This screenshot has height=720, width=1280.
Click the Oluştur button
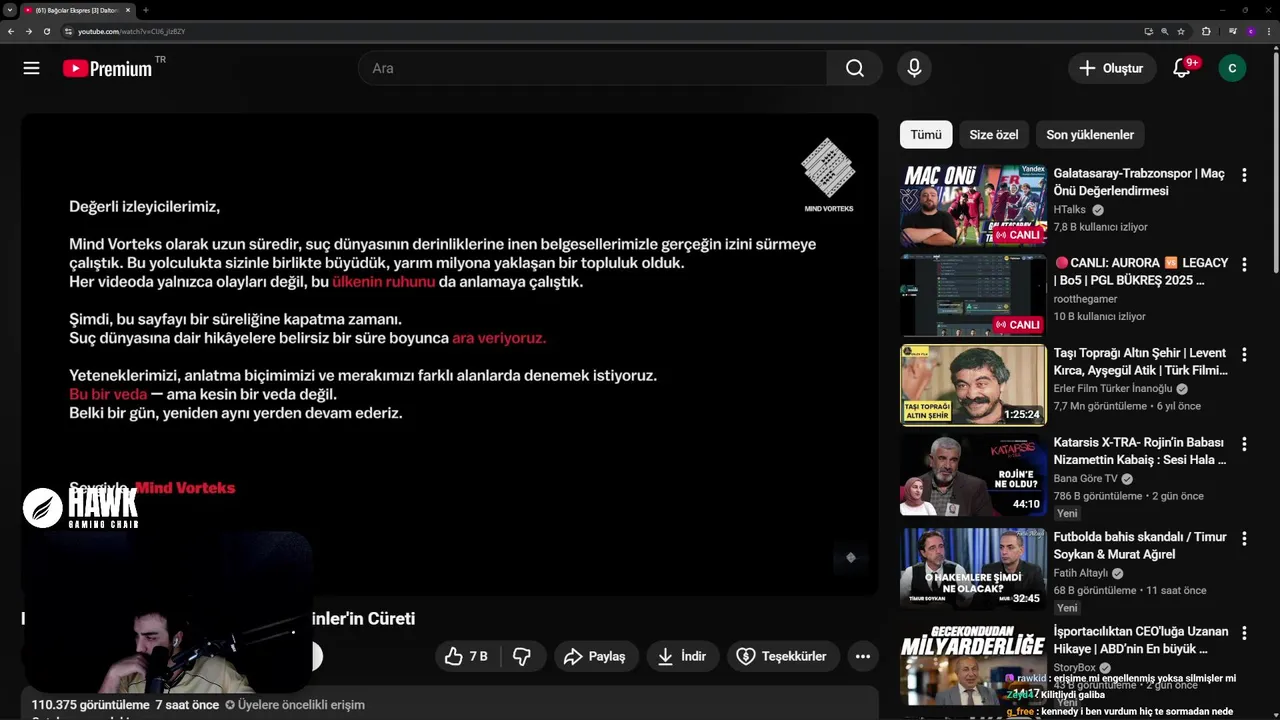(1112, 68)
